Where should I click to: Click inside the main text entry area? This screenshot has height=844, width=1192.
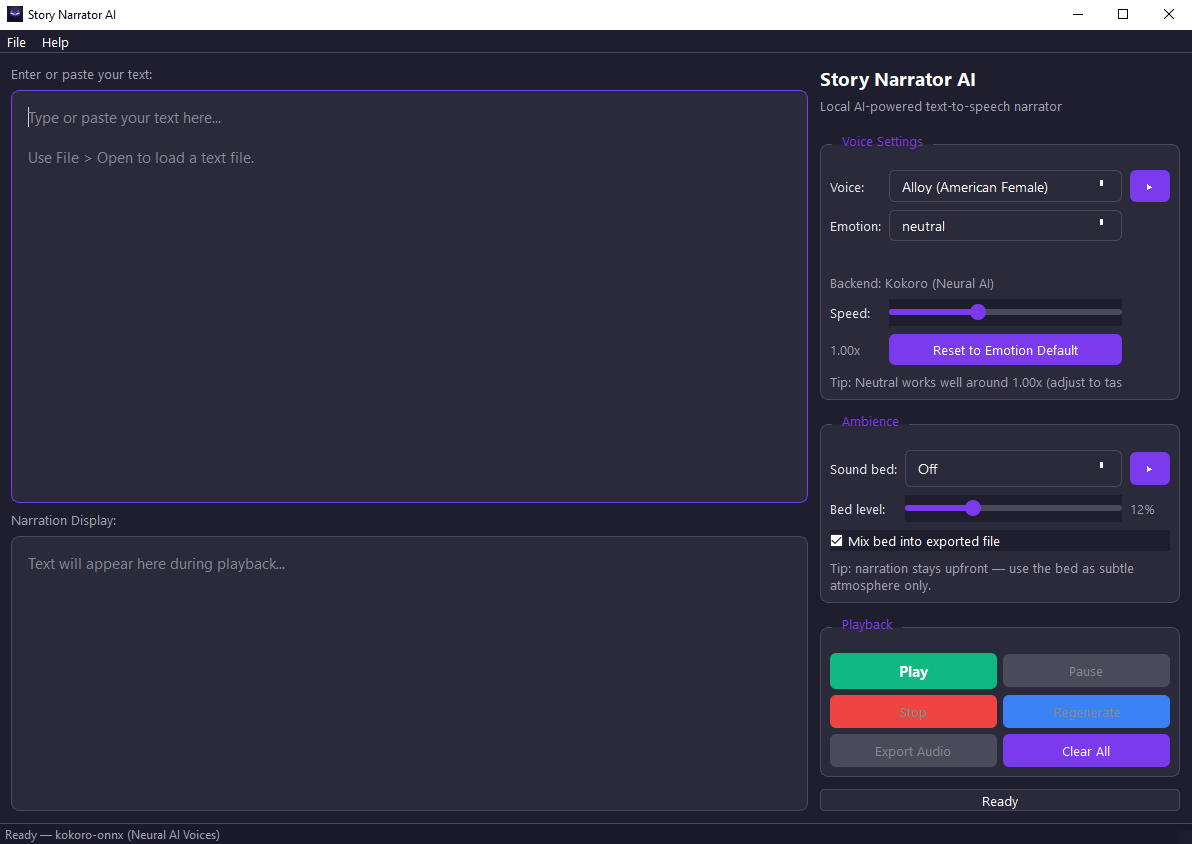pyautogui.click(x=409, y=297)
